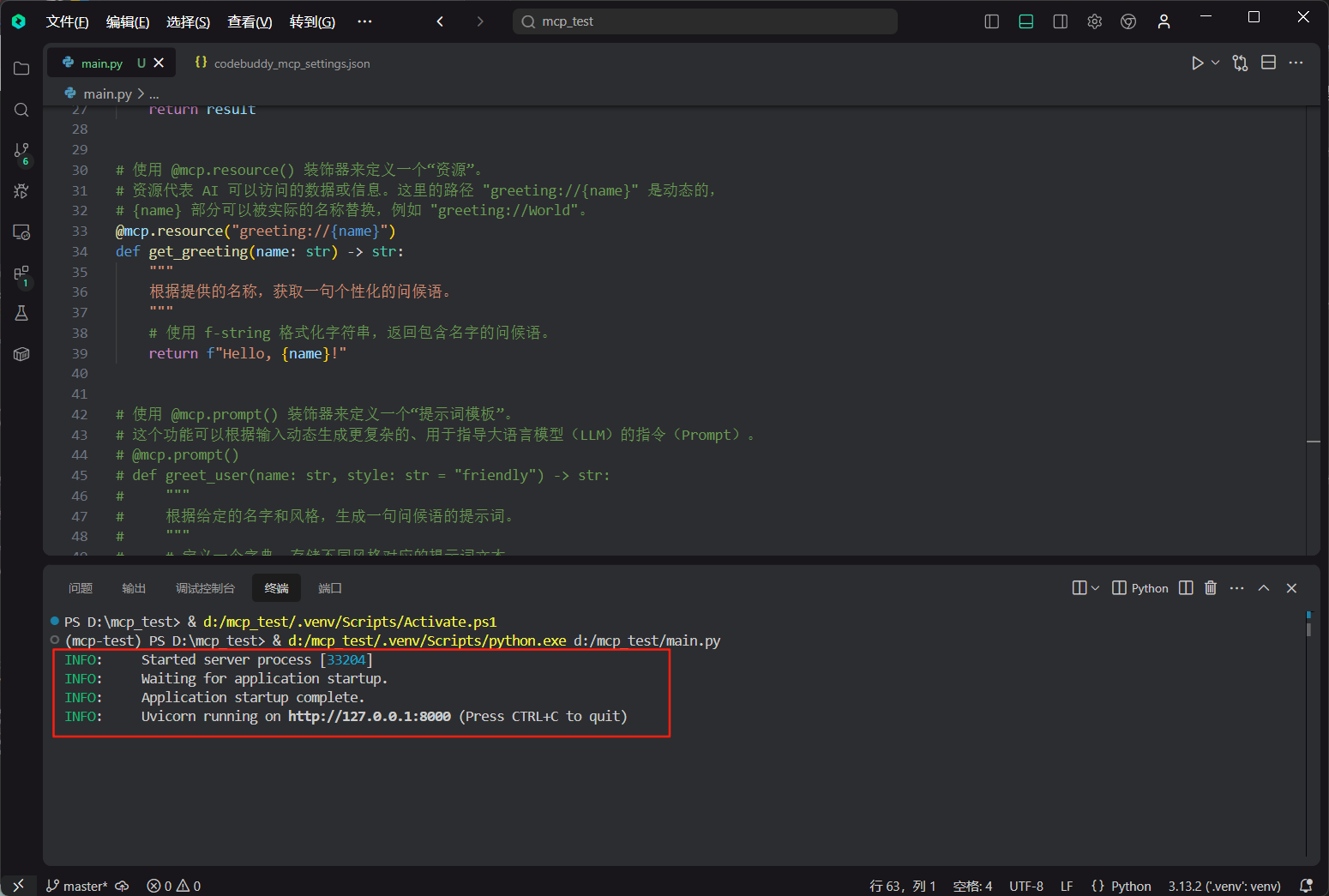Image resolution: width=1329 pixels, height=896 pixels.
Task: Open notifications with the bell icon
Action: click(x=1306, y=886)
